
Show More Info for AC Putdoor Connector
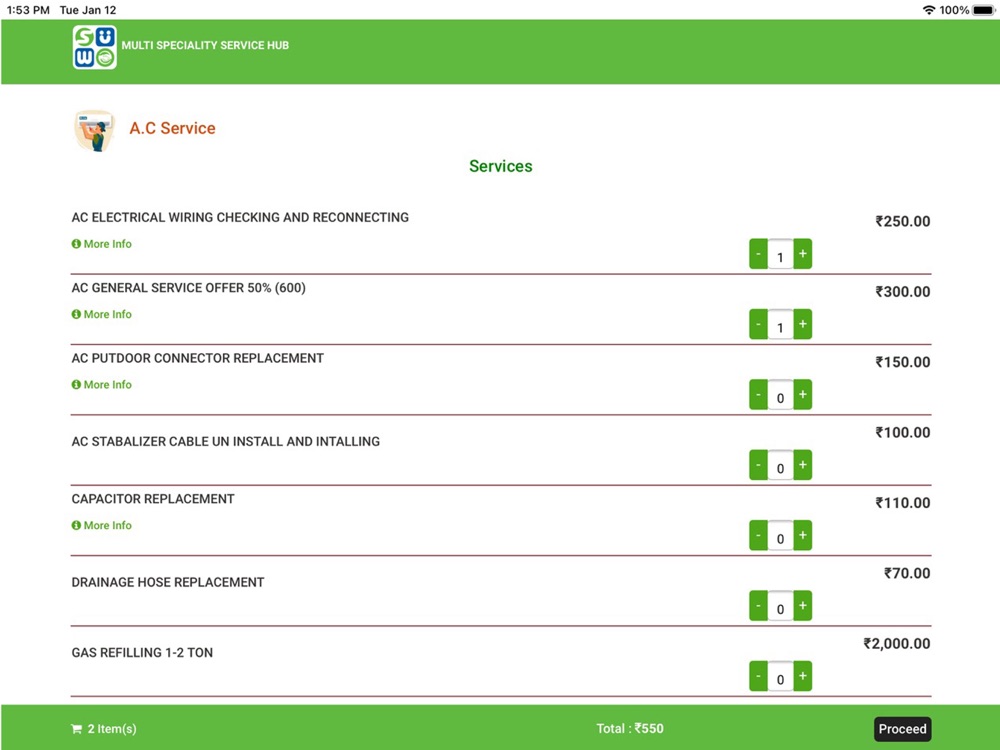click(x=101, y=385)
